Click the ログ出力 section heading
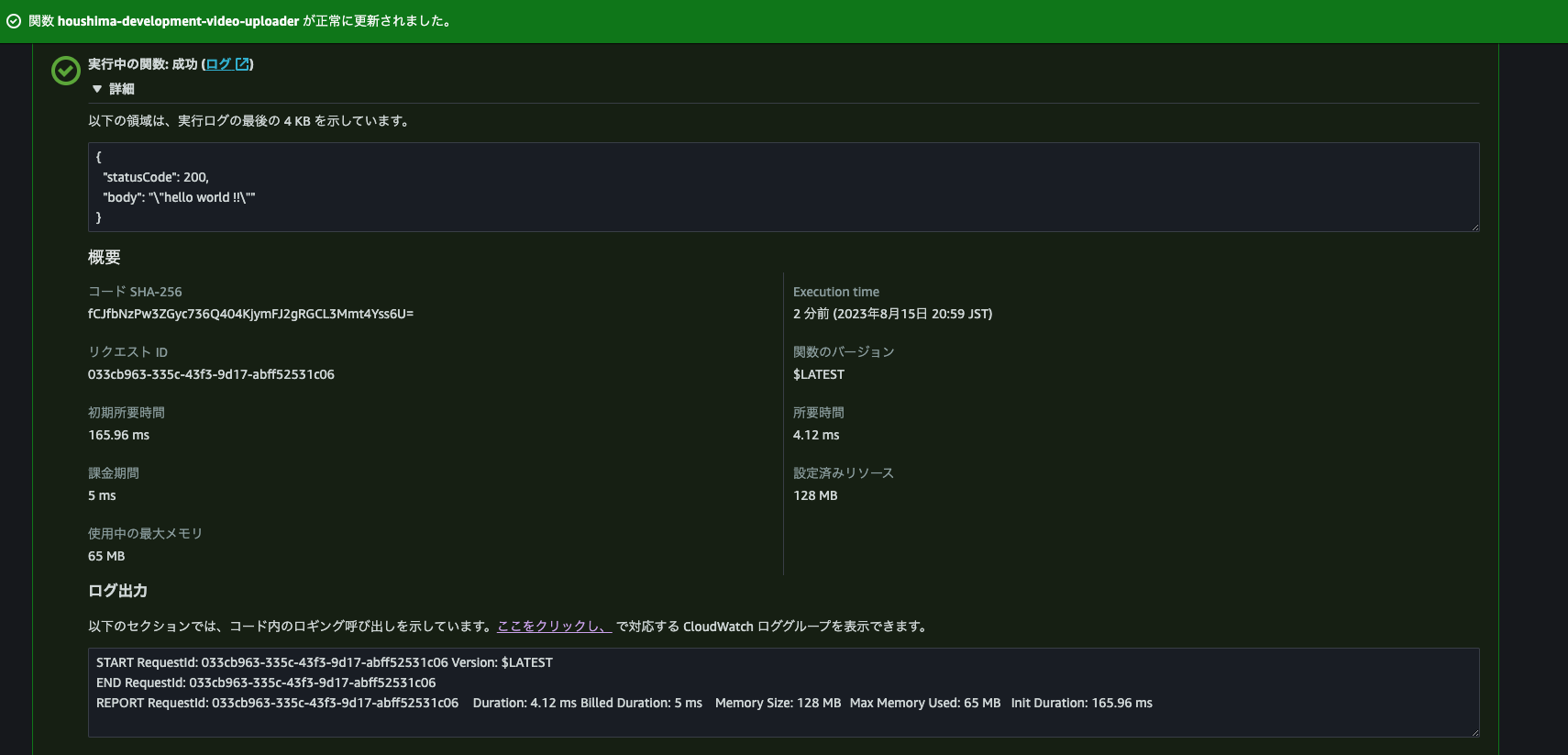1568x755 pixels. 117,591
